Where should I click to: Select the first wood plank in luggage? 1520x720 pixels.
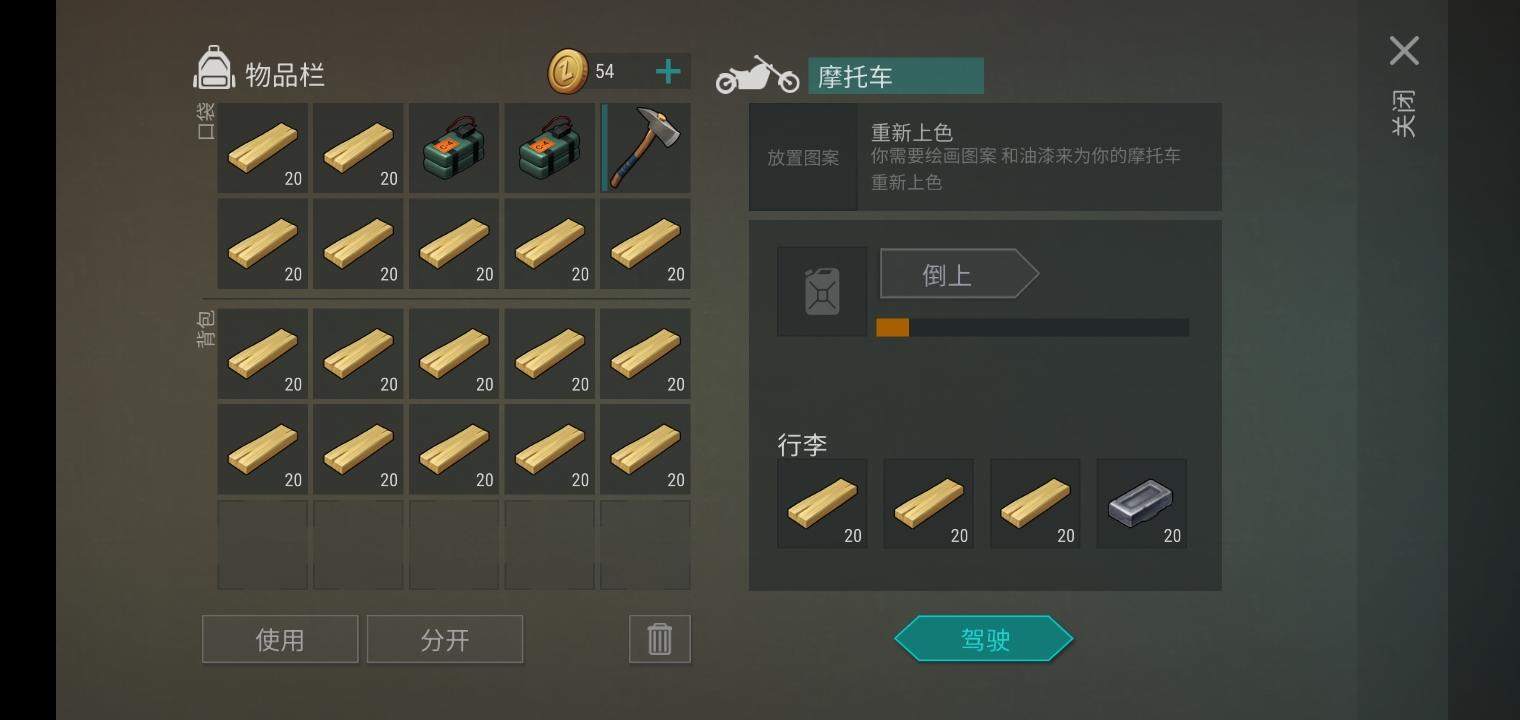pos(822,504)
